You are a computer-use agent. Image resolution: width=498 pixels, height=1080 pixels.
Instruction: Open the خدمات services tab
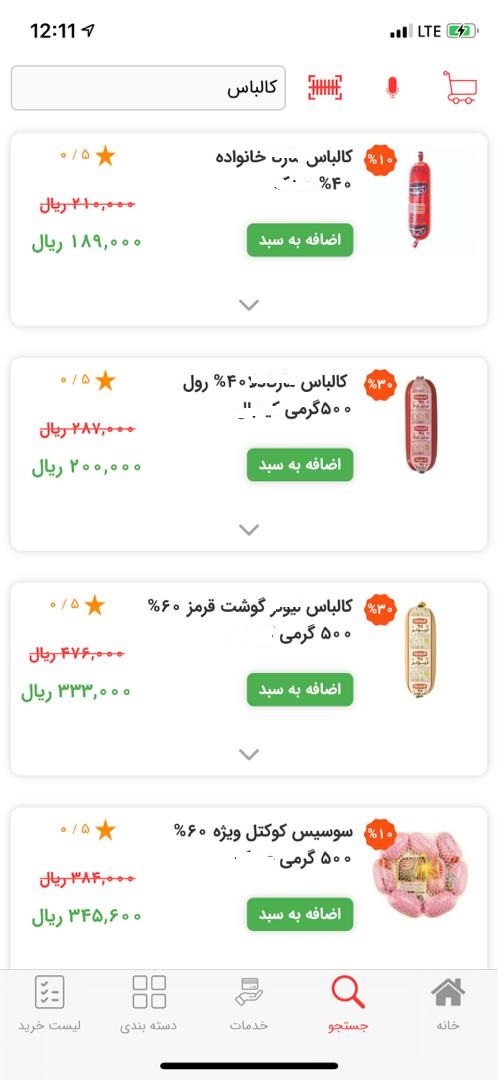coord(249,1004)
